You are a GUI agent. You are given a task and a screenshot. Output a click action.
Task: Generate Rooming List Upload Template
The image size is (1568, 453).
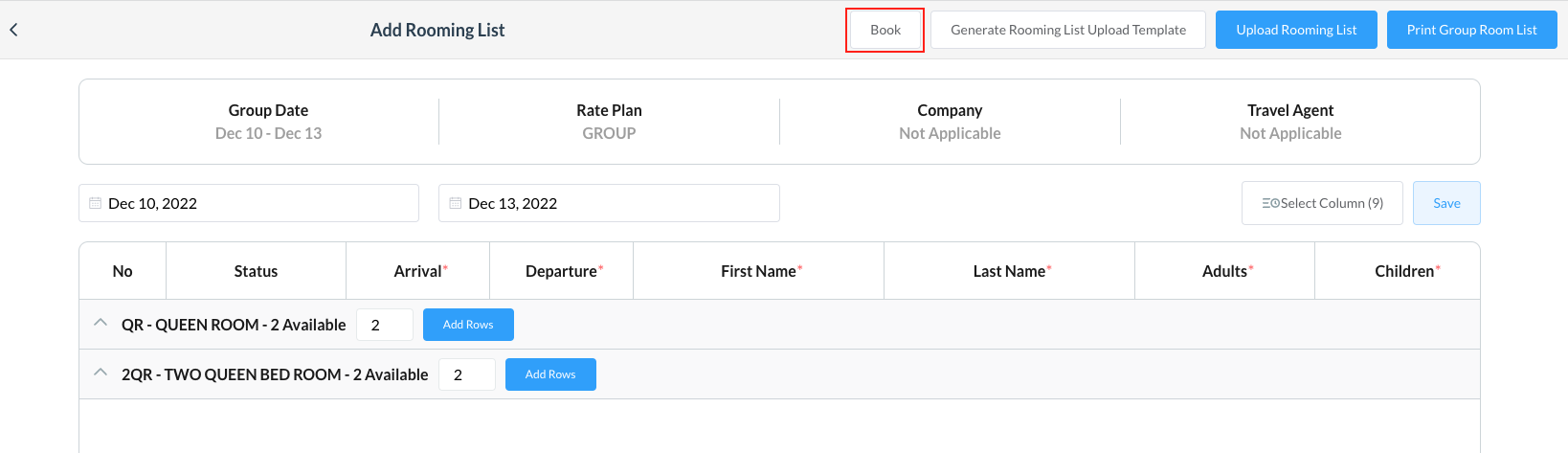1067,30
